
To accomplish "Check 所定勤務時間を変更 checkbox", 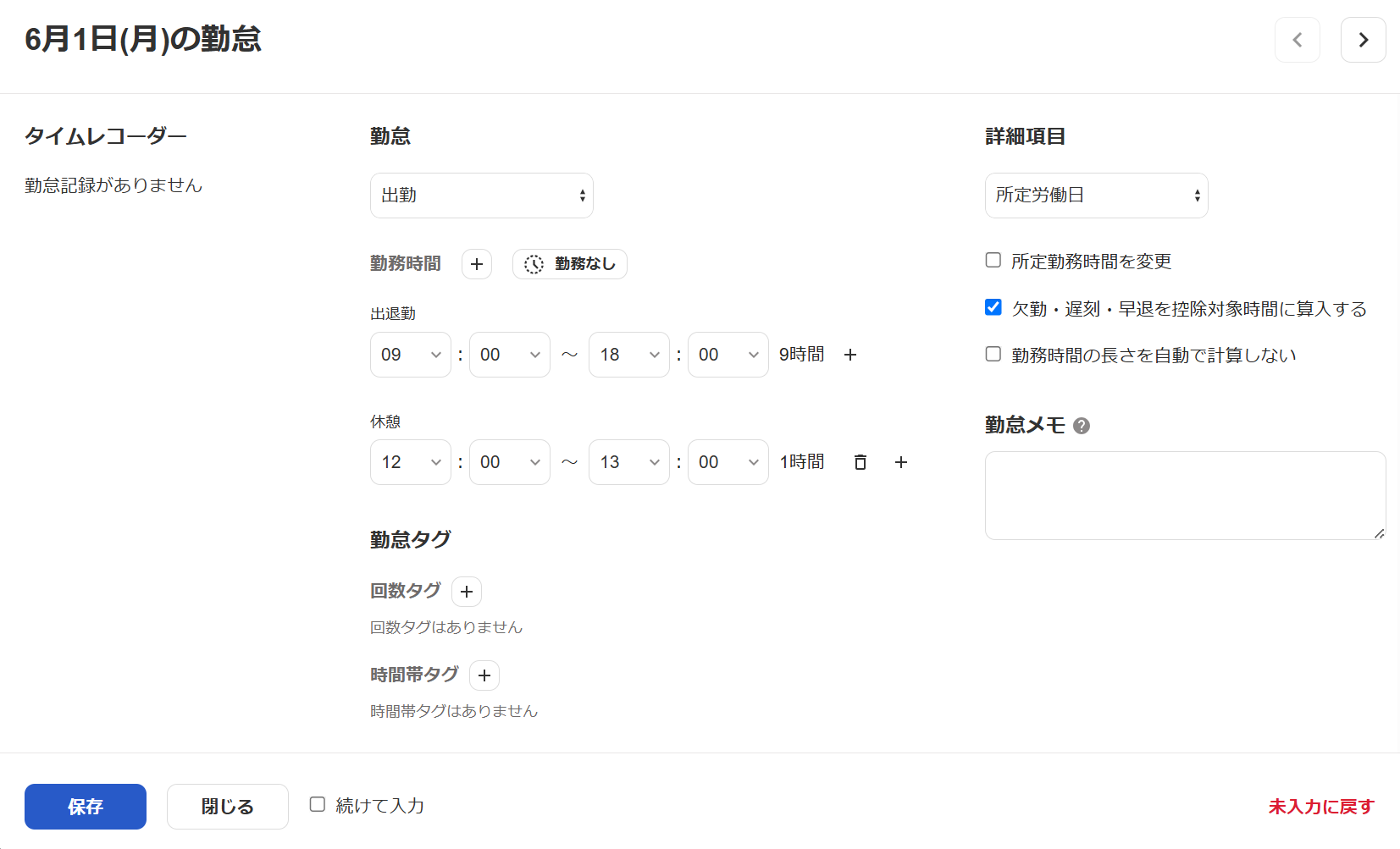I will (993, 260).
